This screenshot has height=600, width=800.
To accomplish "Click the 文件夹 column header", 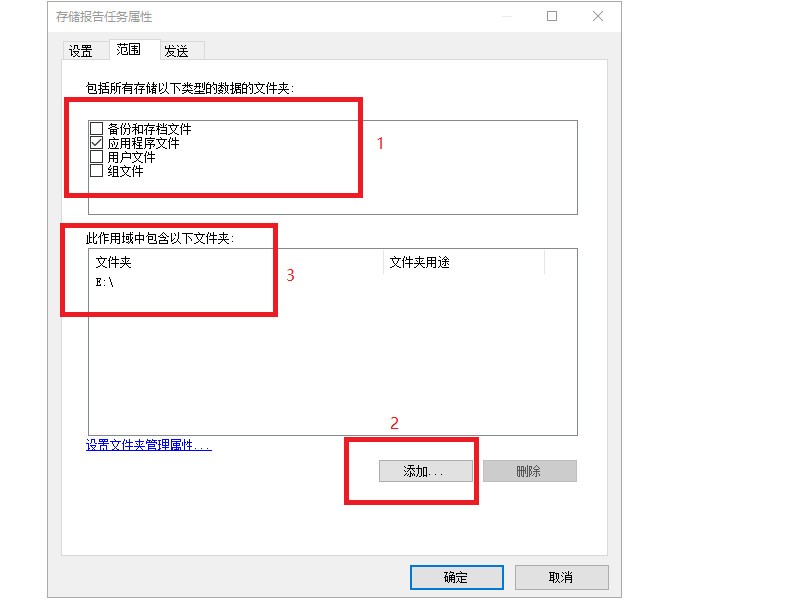I will [236, 262].
